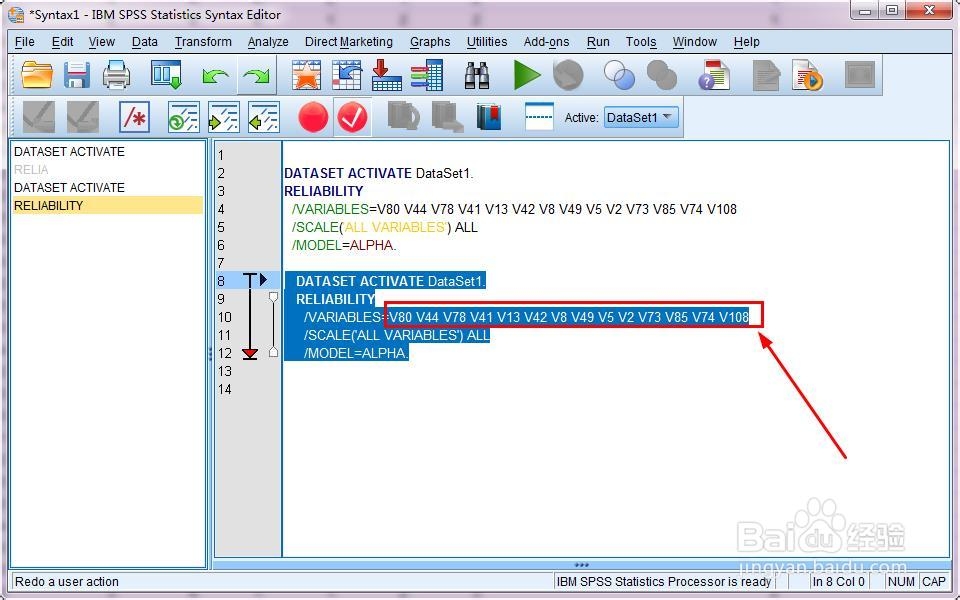Redo a user action
The width and height of the screenshot is (960, 600).
[257, 77]
